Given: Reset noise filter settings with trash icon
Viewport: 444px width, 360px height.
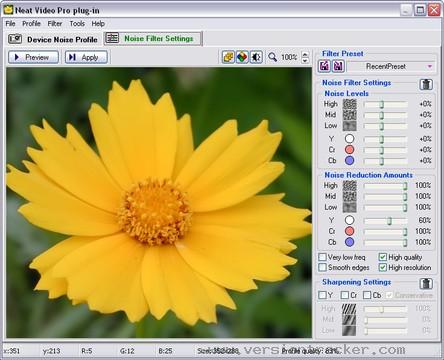Looking at the screenshot, I should (x=426, y=84).
